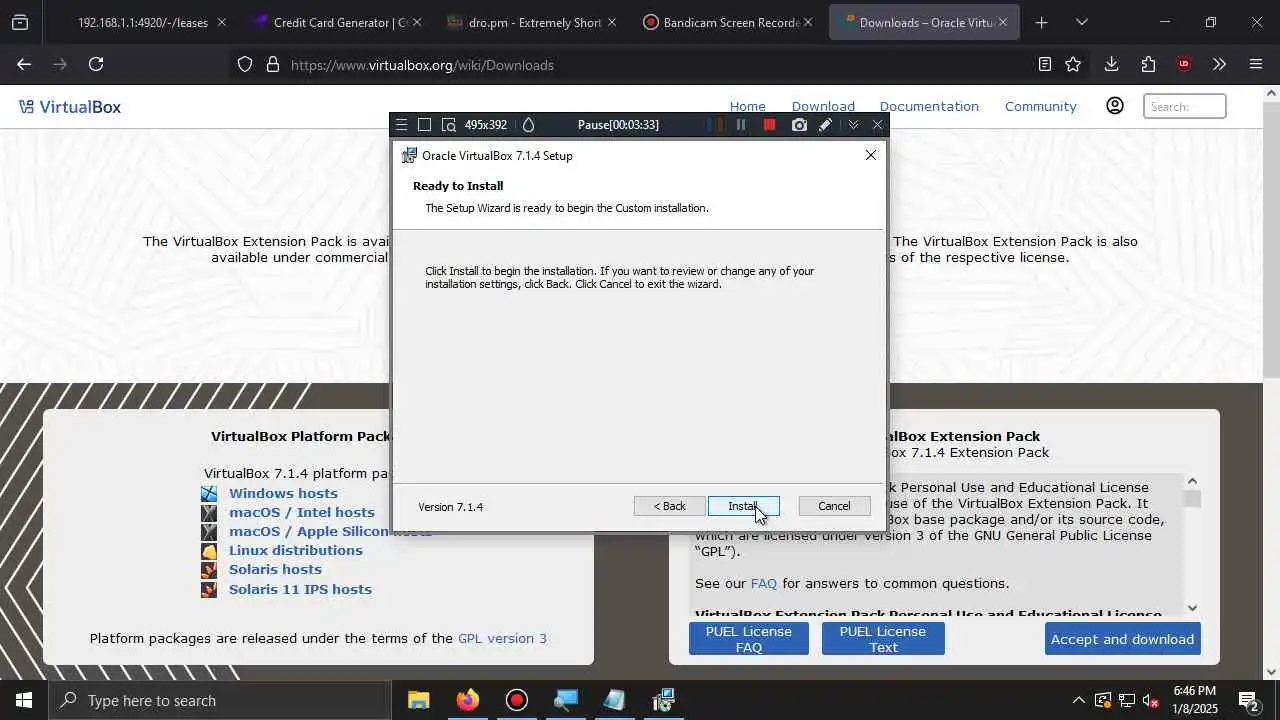Stop recording with the red square
This screenshot has width=1280, height=720.
769,125
